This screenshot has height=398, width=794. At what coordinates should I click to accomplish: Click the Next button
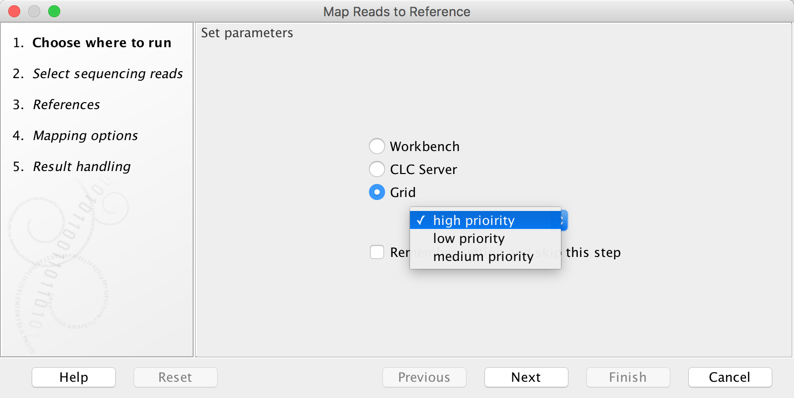pos(526,377)
